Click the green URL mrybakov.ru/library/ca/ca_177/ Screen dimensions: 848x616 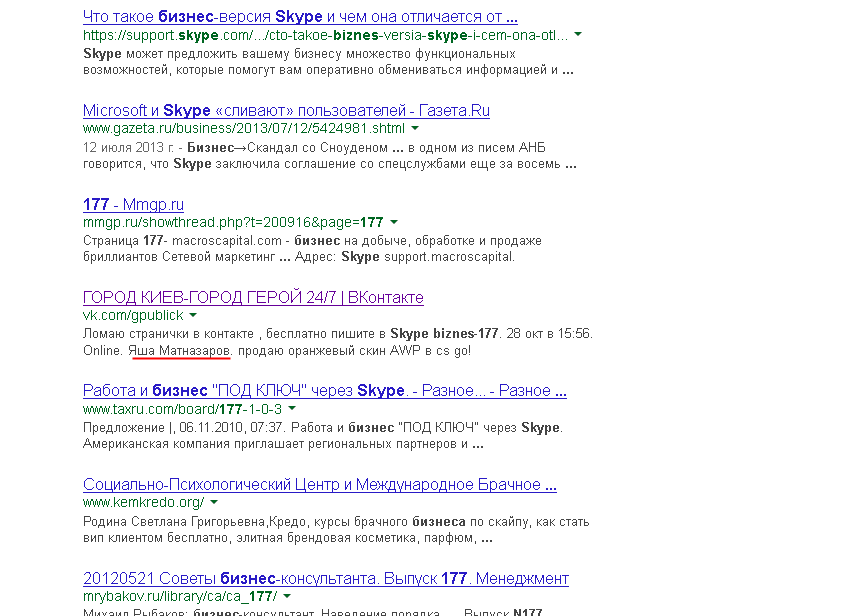coord(180,597)
